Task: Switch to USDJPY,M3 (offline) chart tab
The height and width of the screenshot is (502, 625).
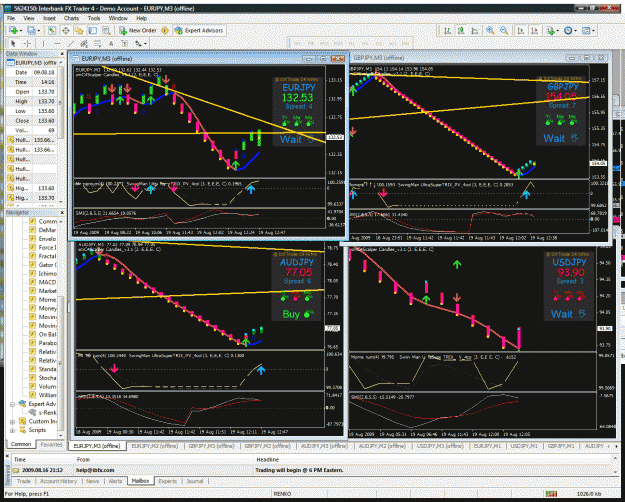Action: pos(440,446)
